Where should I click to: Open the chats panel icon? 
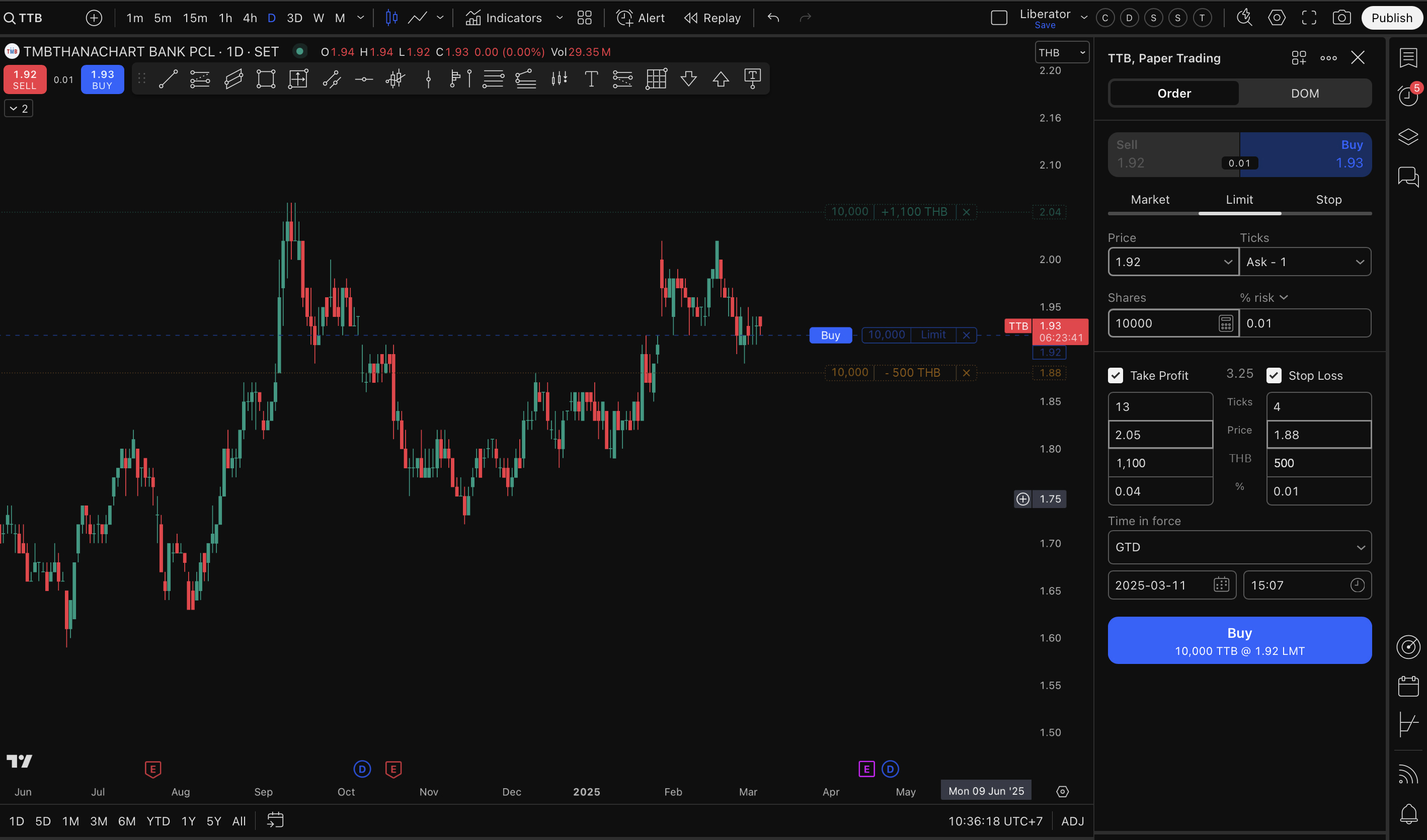pos(1408,177)
